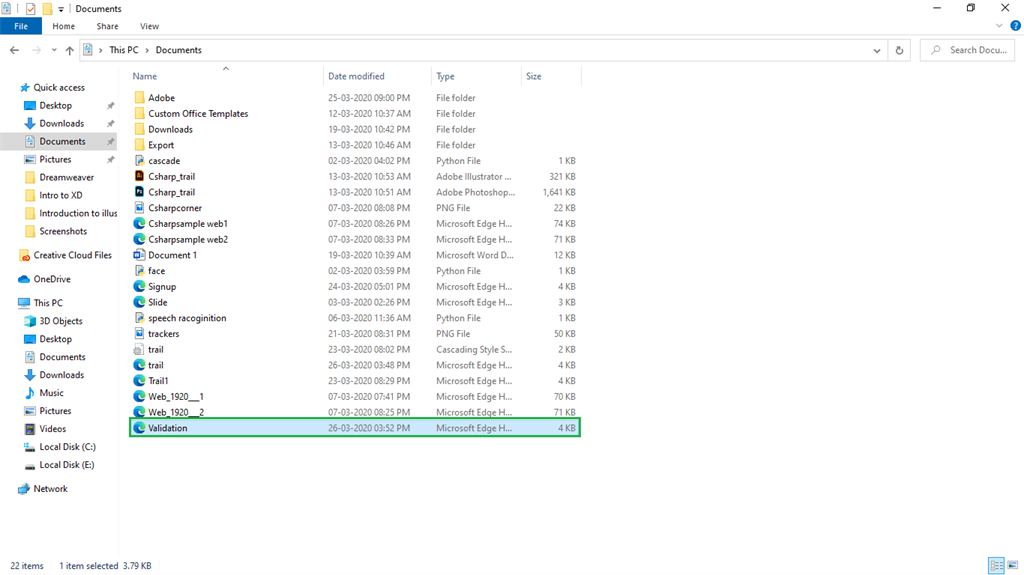
Task: Open Network in navigation pane
Action: [x=50, y=489]
